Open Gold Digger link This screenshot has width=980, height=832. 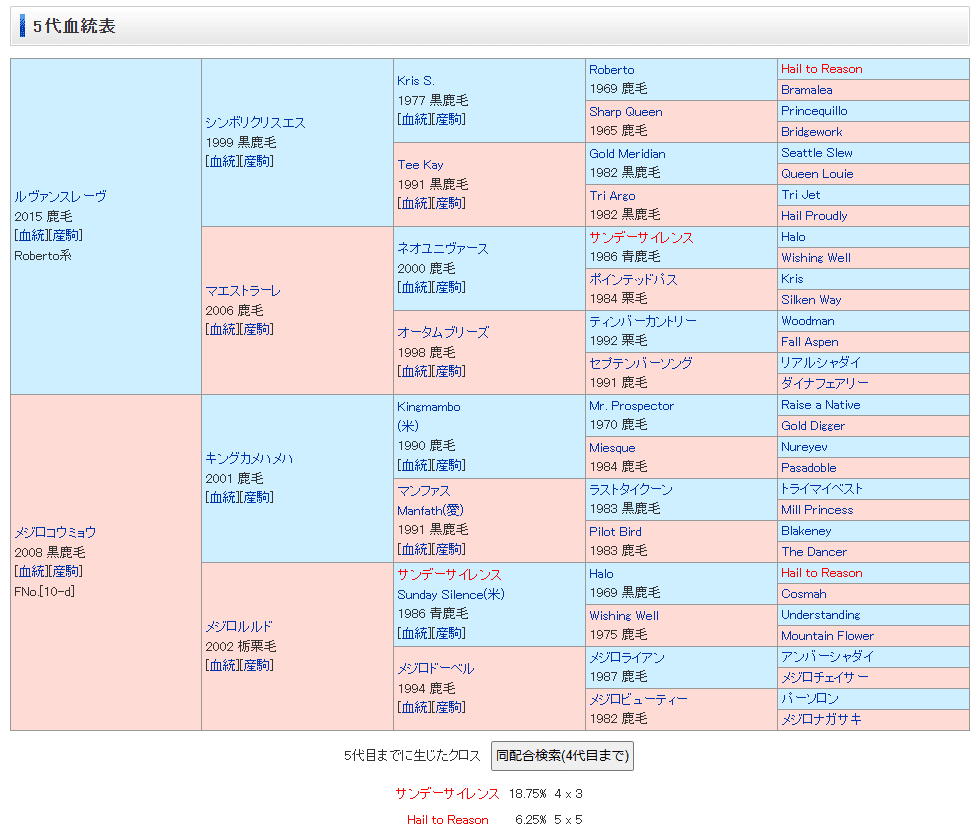click(x=812, y=426)
